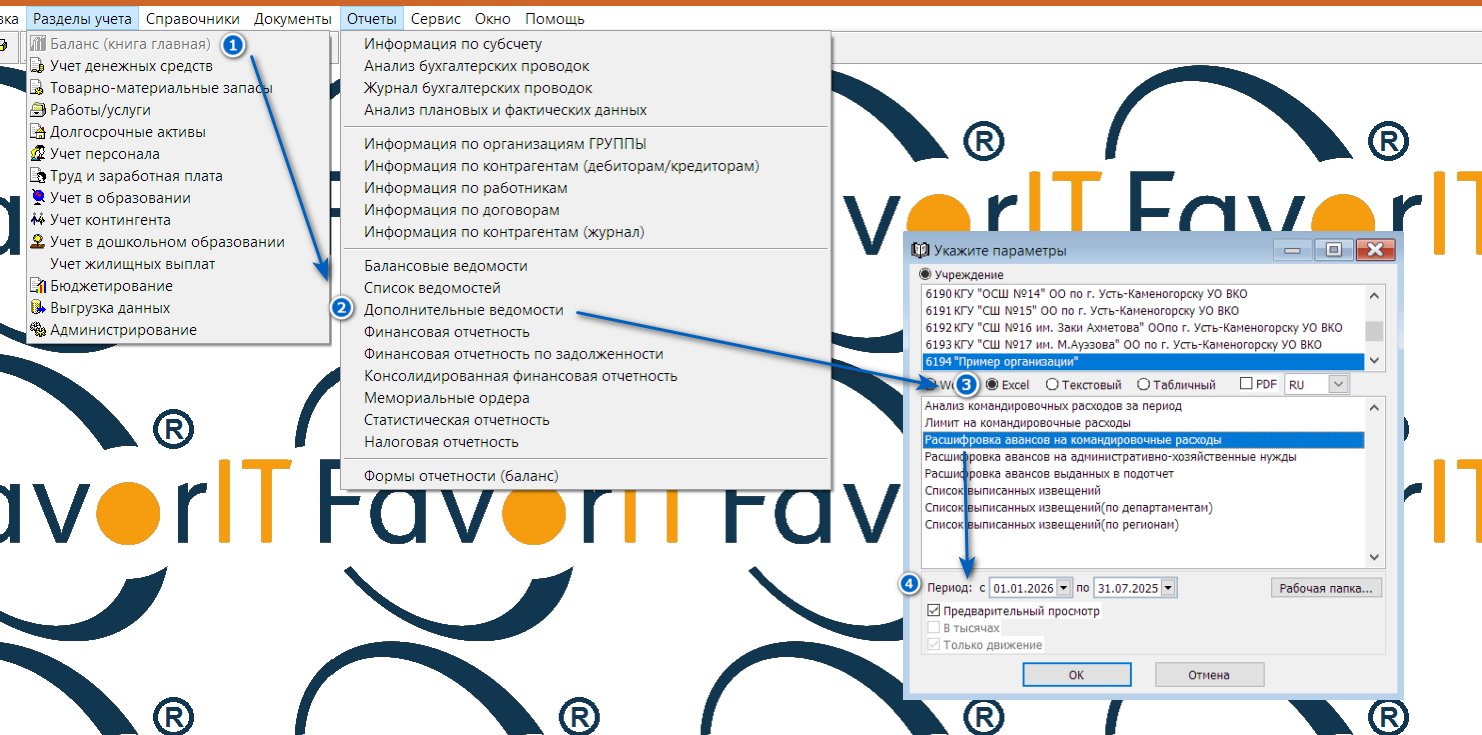
Task: Click the Выгрузка данных icon
Action: 39,308
